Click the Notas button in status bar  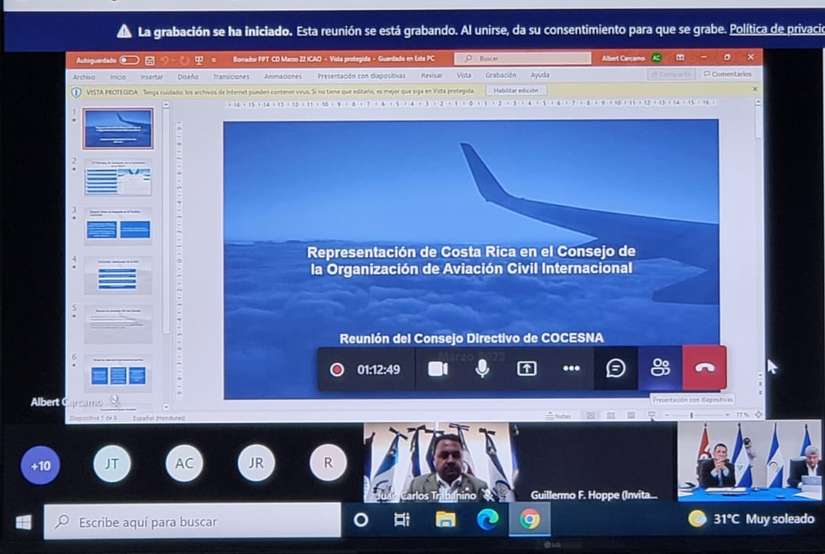coord(559,416)
